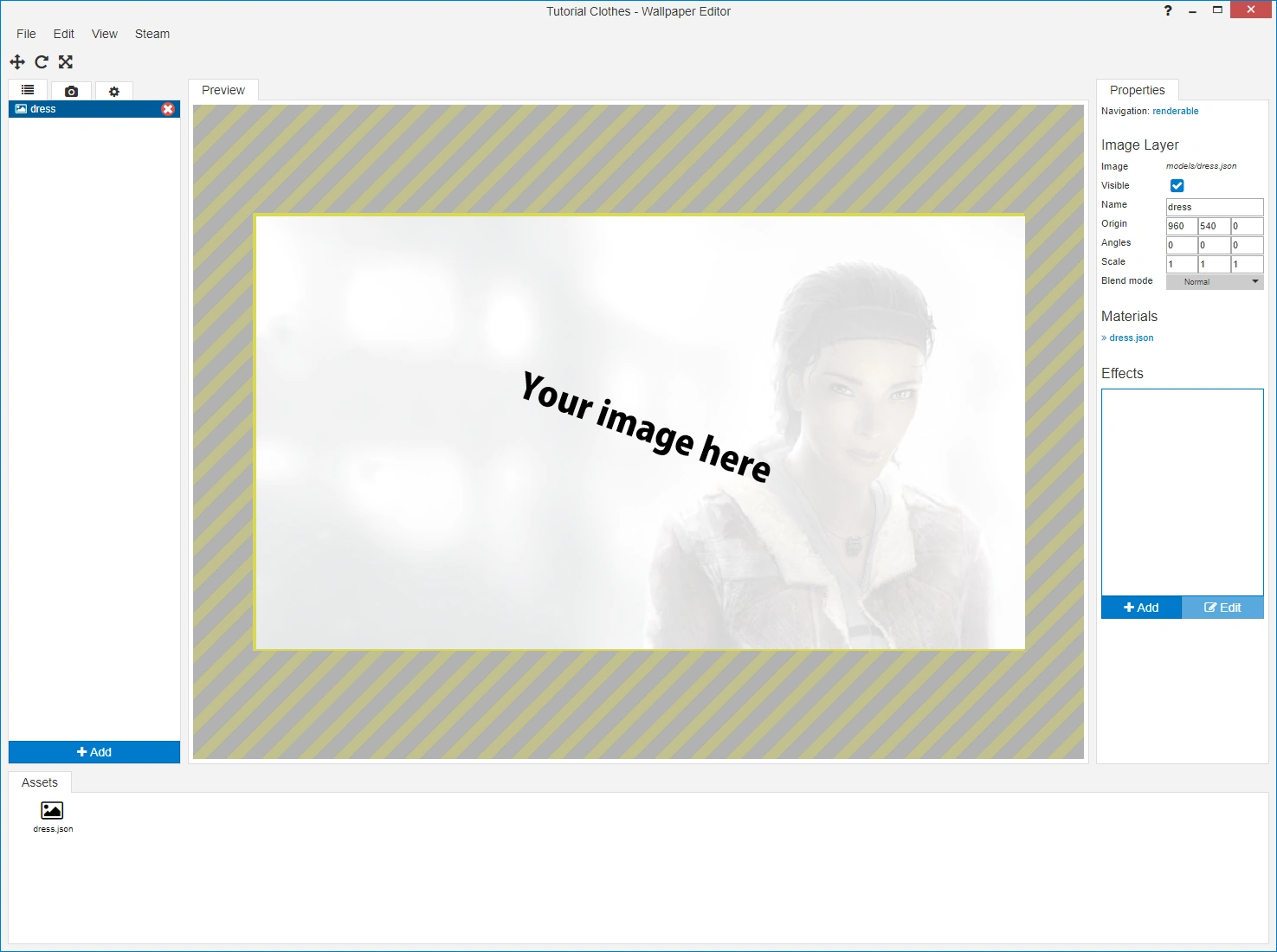Screen dimensions: 1277x952
Task: Edit the second Scale value field
Action: (x=1215, y=264)
